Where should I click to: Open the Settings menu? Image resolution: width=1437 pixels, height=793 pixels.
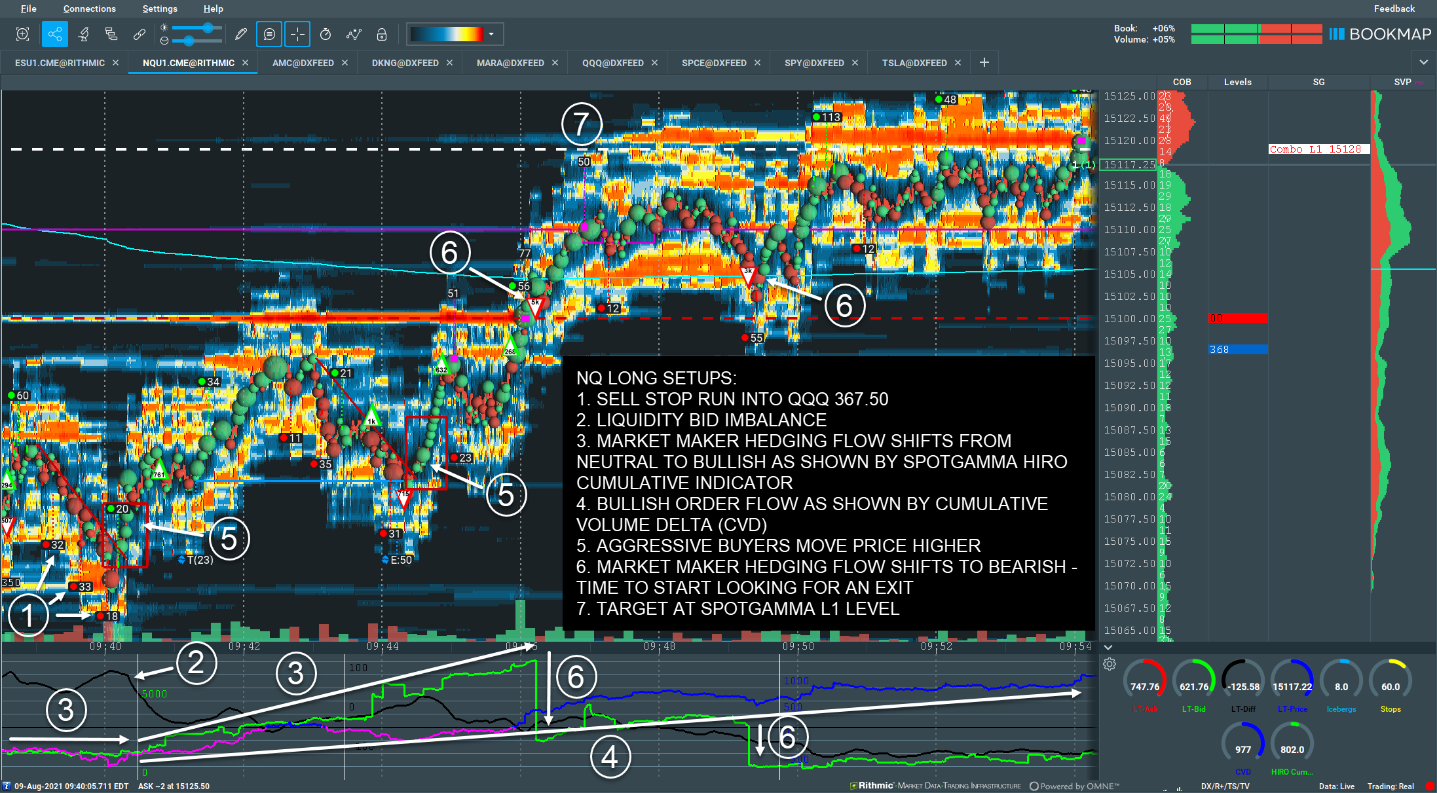(160, 9)
